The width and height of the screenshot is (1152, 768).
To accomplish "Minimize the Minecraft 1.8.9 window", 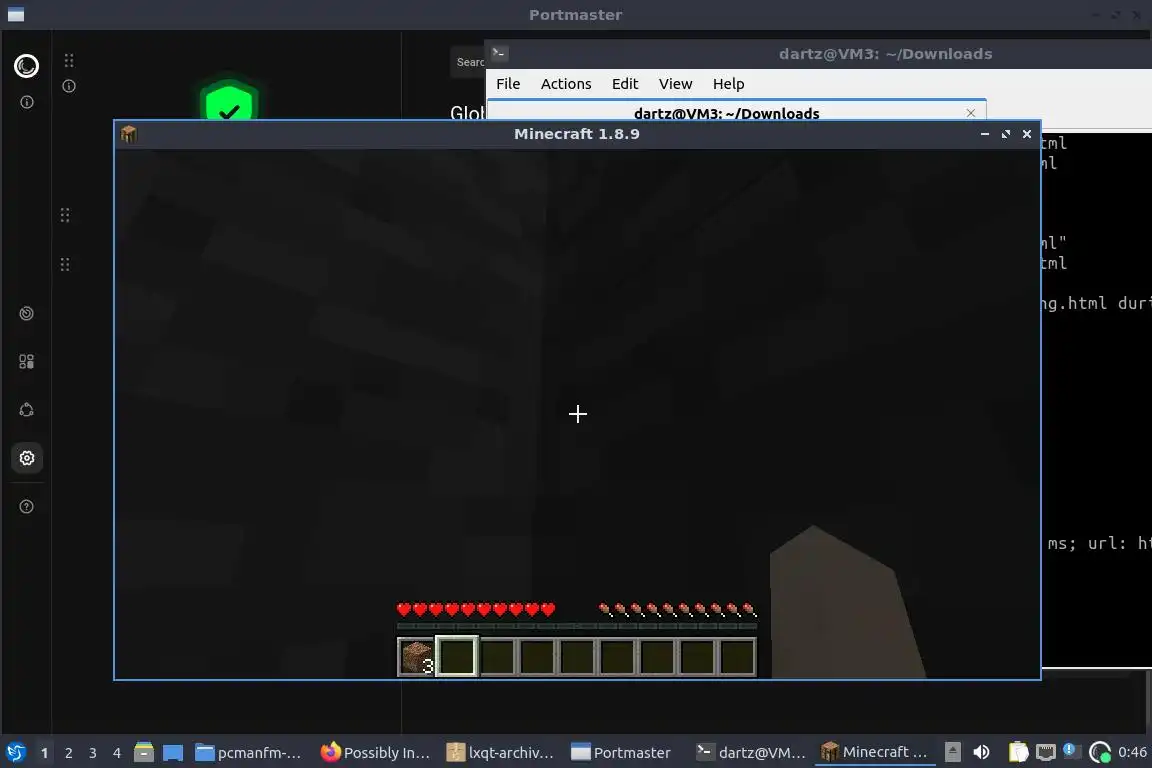I will click(x=984, y=134).
